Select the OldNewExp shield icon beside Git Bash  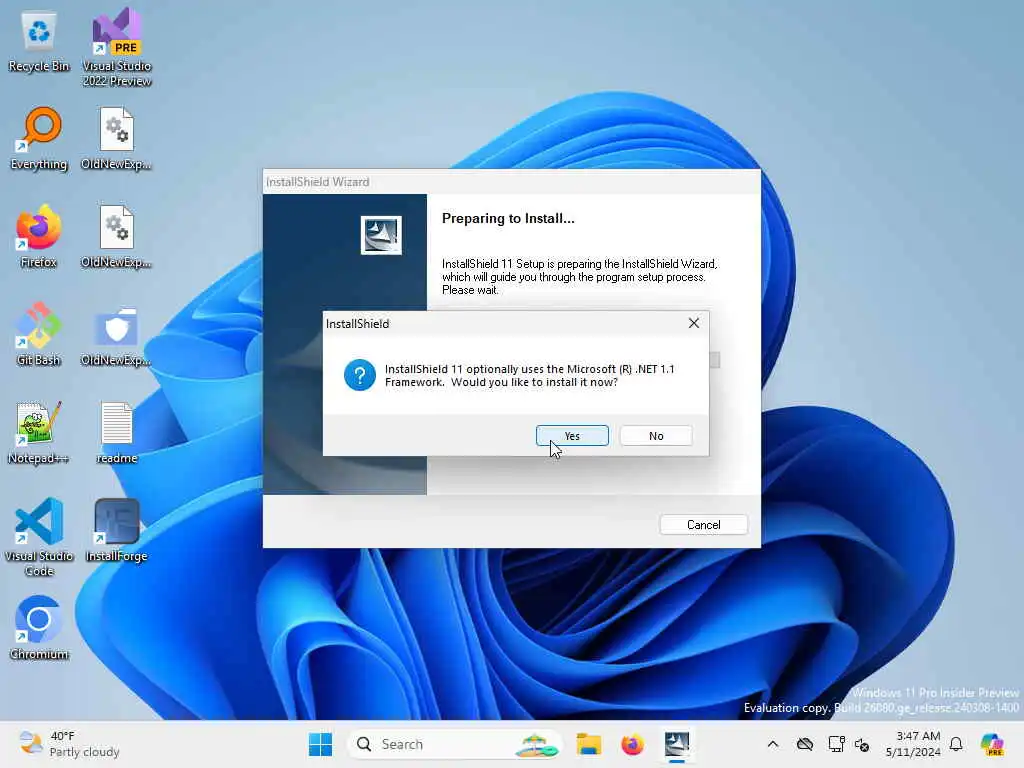pyautogui.click(x=117, y=334)
